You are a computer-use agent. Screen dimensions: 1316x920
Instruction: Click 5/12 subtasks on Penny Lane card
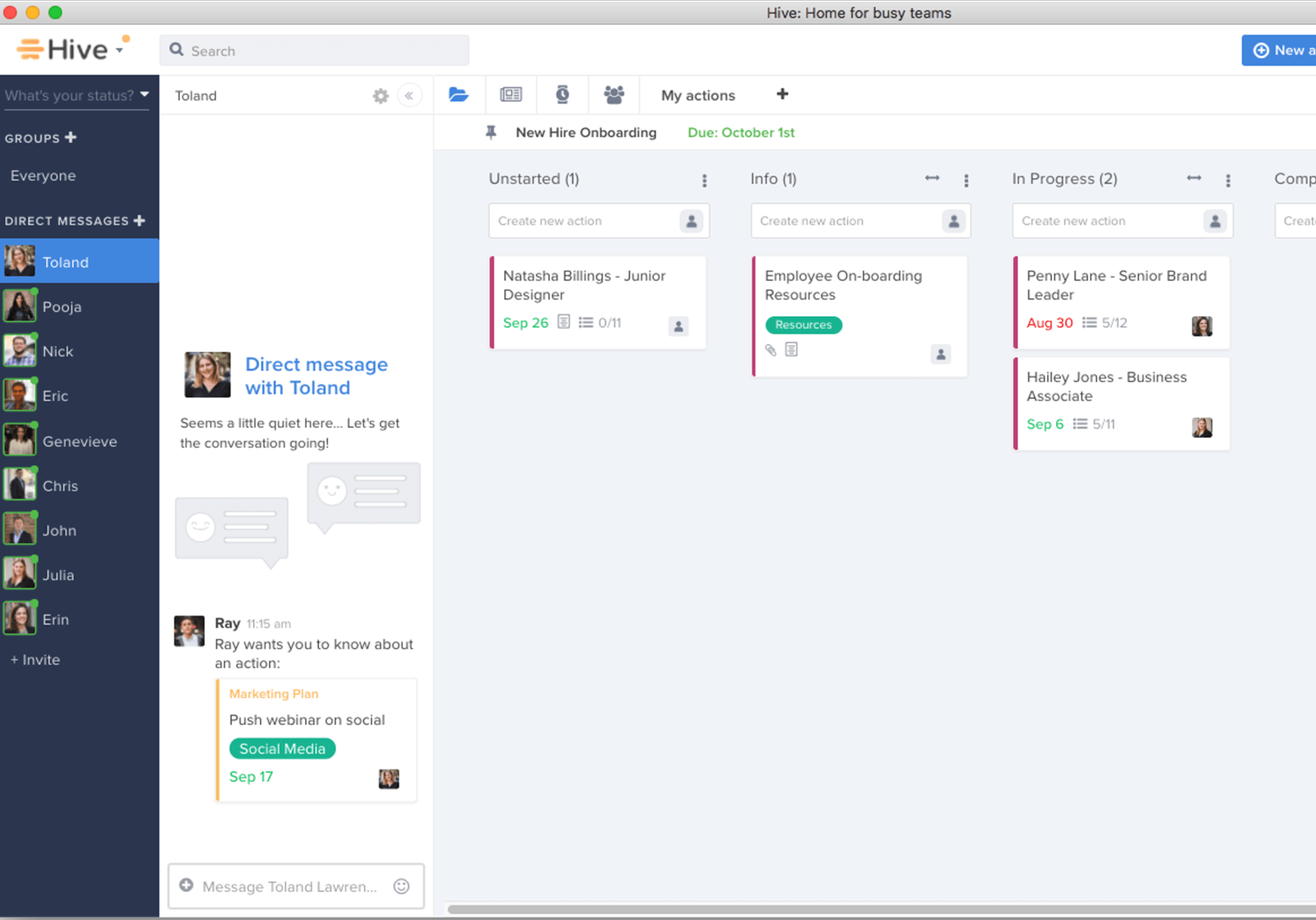1105,323
